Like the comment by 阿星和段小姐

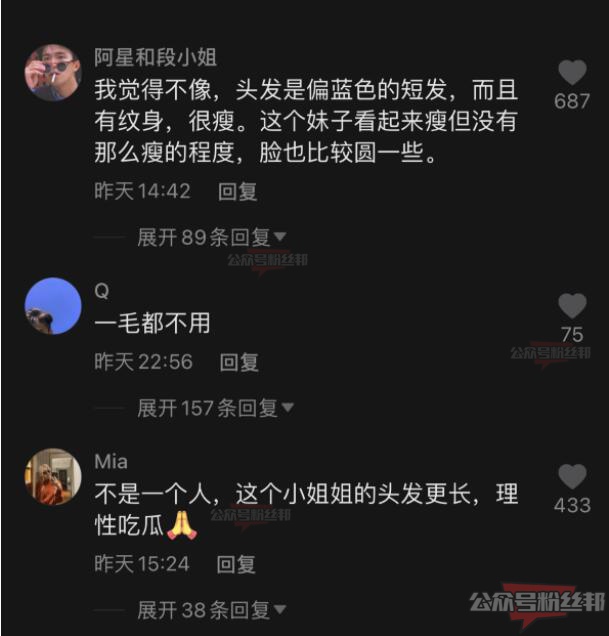[x=572, y=72]
